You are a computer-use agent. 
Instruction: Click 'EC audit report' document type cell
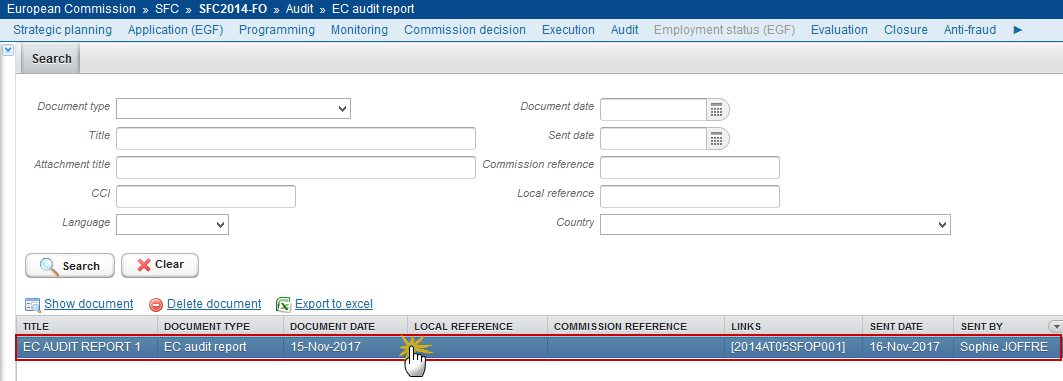click(220, 347)
